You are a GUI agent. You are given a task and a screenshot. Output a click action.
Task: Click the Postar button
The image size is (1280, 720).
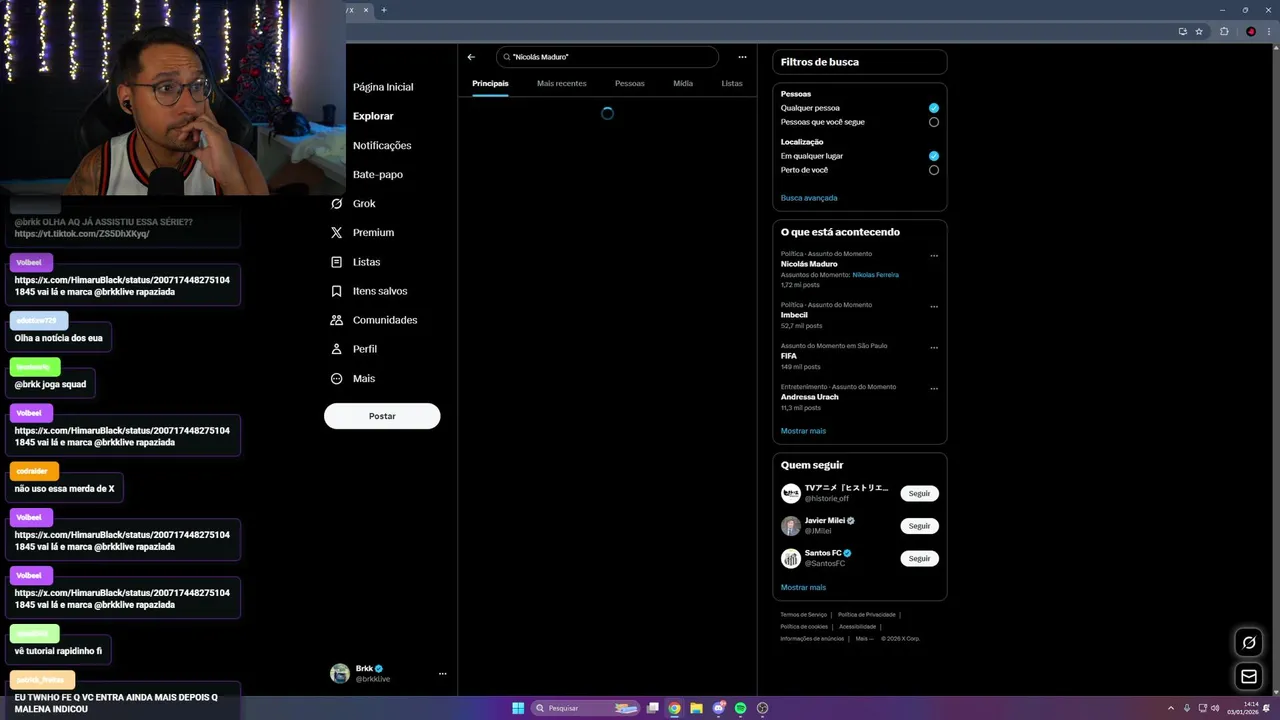[x=382, y=416]
